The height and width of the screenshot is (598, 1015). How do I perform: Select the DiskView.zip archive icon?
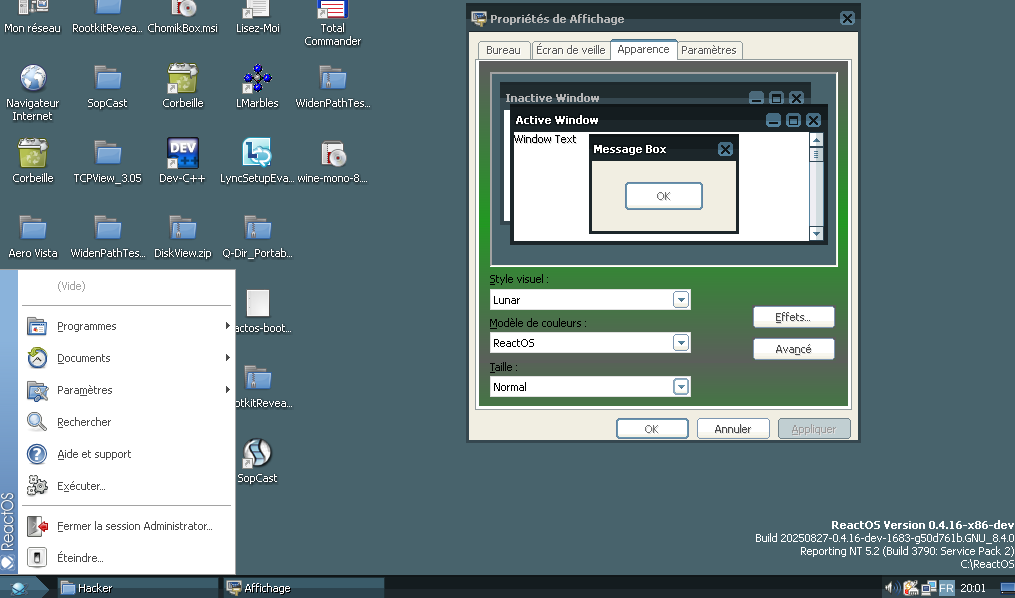[183, 228]
